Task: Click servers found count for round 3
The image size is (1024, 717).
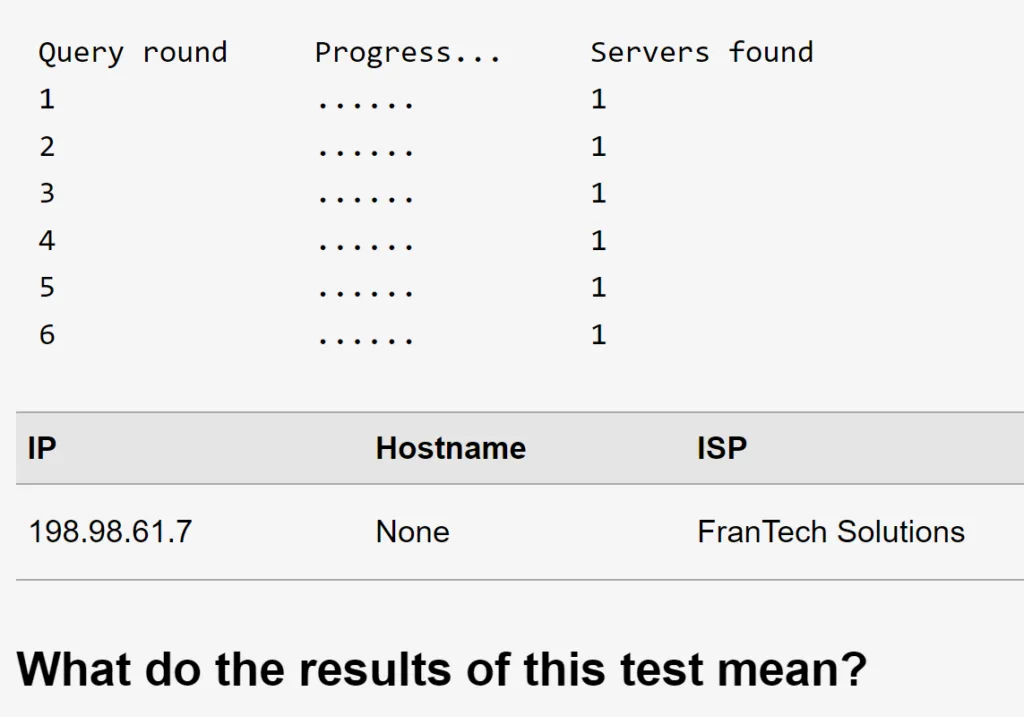Action: [x=599, y=193]
